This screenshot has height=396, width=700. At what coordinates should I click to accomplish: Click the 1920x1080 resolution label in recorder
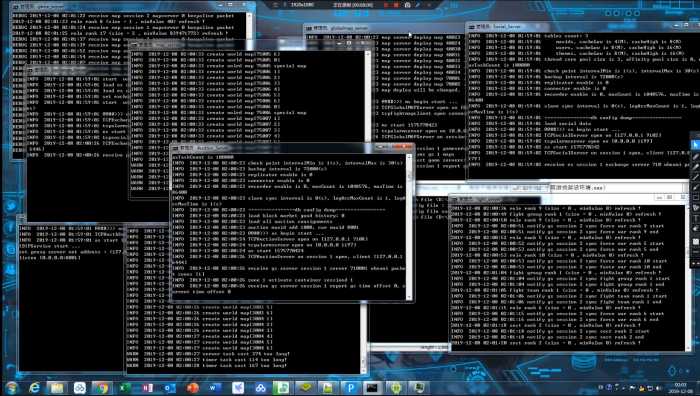302,5
